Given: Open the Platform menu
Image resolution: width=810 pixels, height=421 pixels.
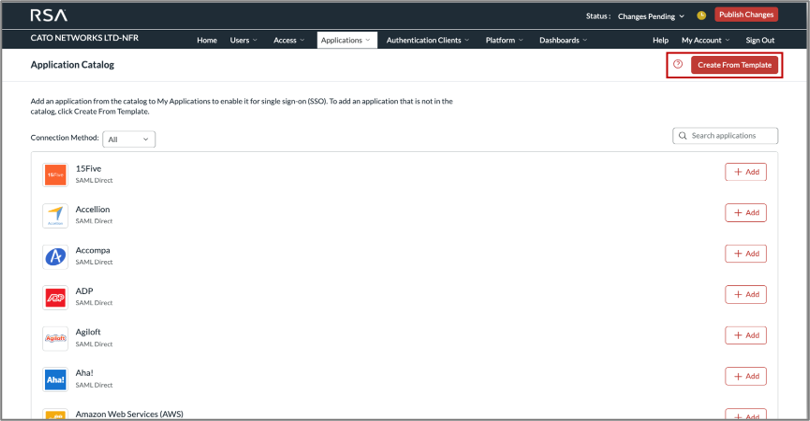Looking at the screenshot, I should (504, 40).
